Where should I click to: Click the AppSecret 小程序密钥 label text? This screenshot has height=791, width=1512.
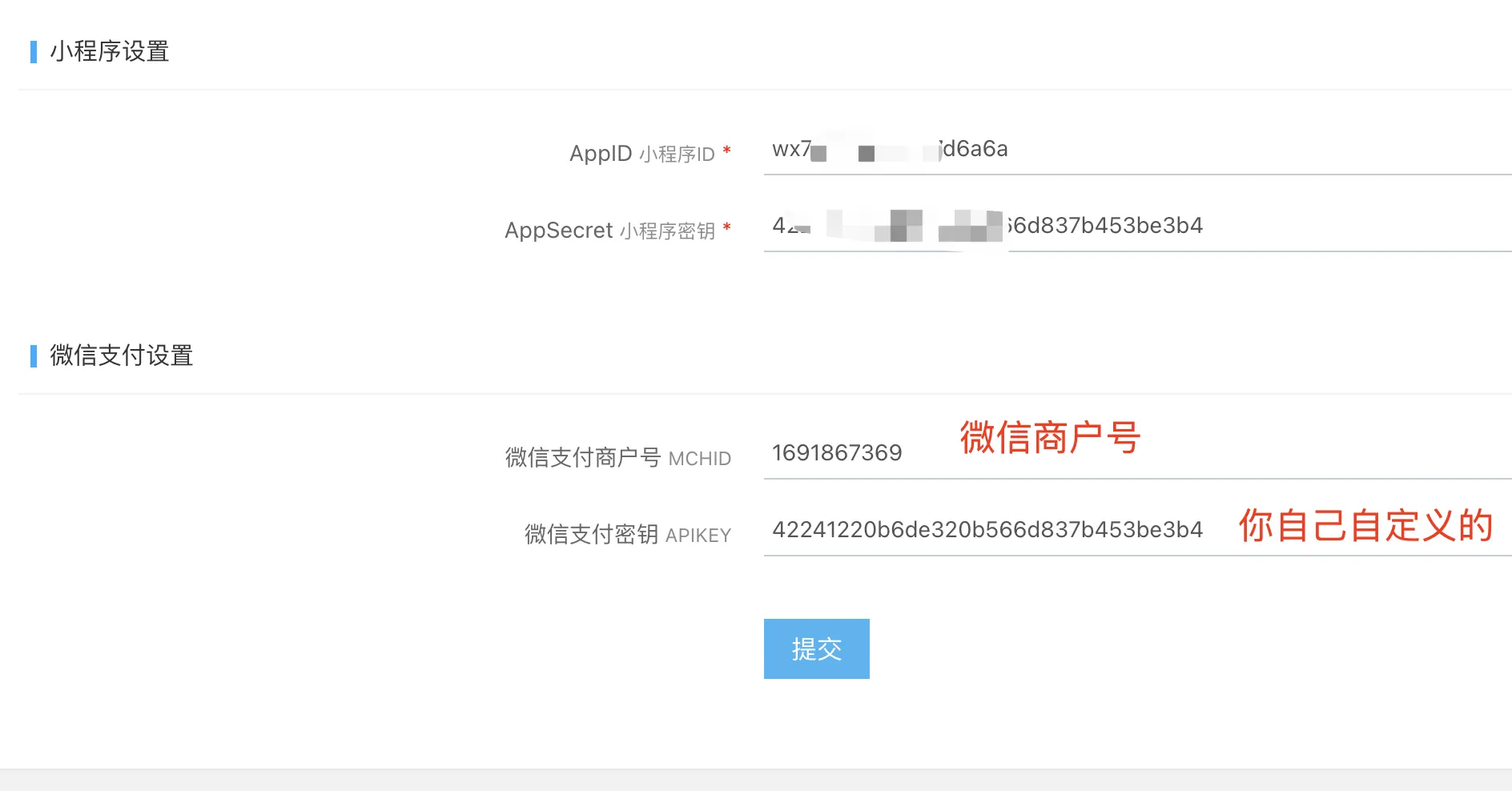coord(609,231)
